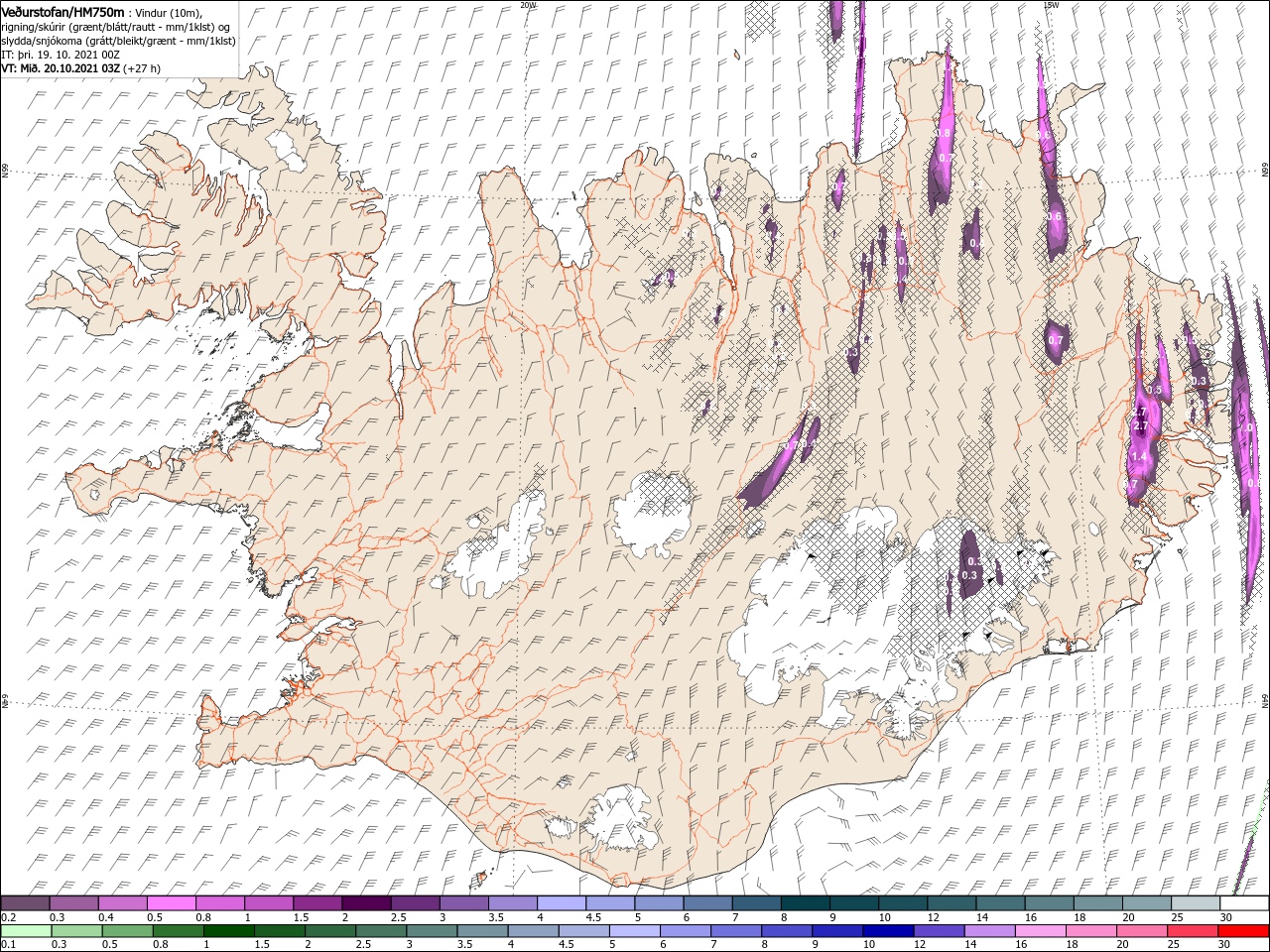This screenshot has height=952, width=1270.
Task: Select very dark purple 2 snow swatch
Action: coord(366,903)
